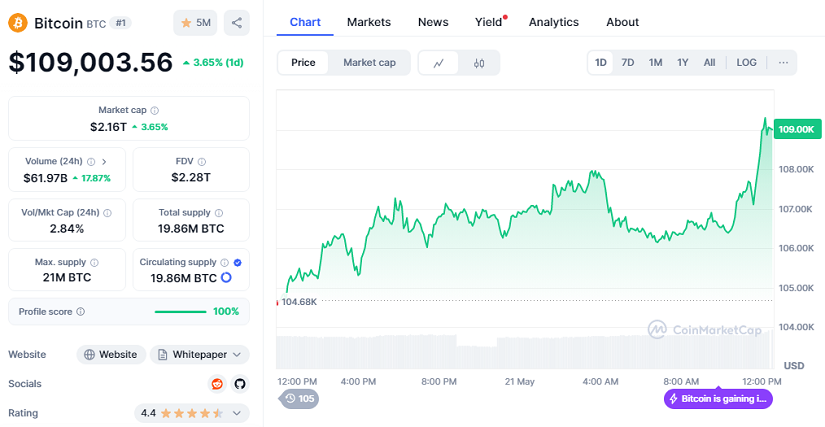The height and width of the screenshot is (427, 825).
Task: Click the 'Bitcoin is gaining i...' news pill
Action: [x=718, y=399]
